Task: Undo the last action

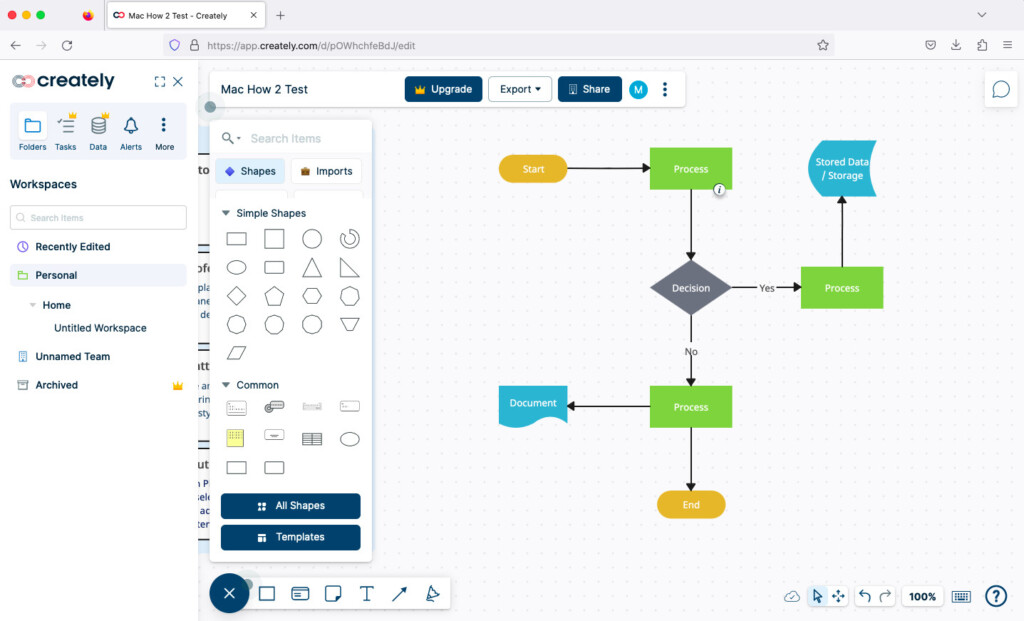Action: 865,596
